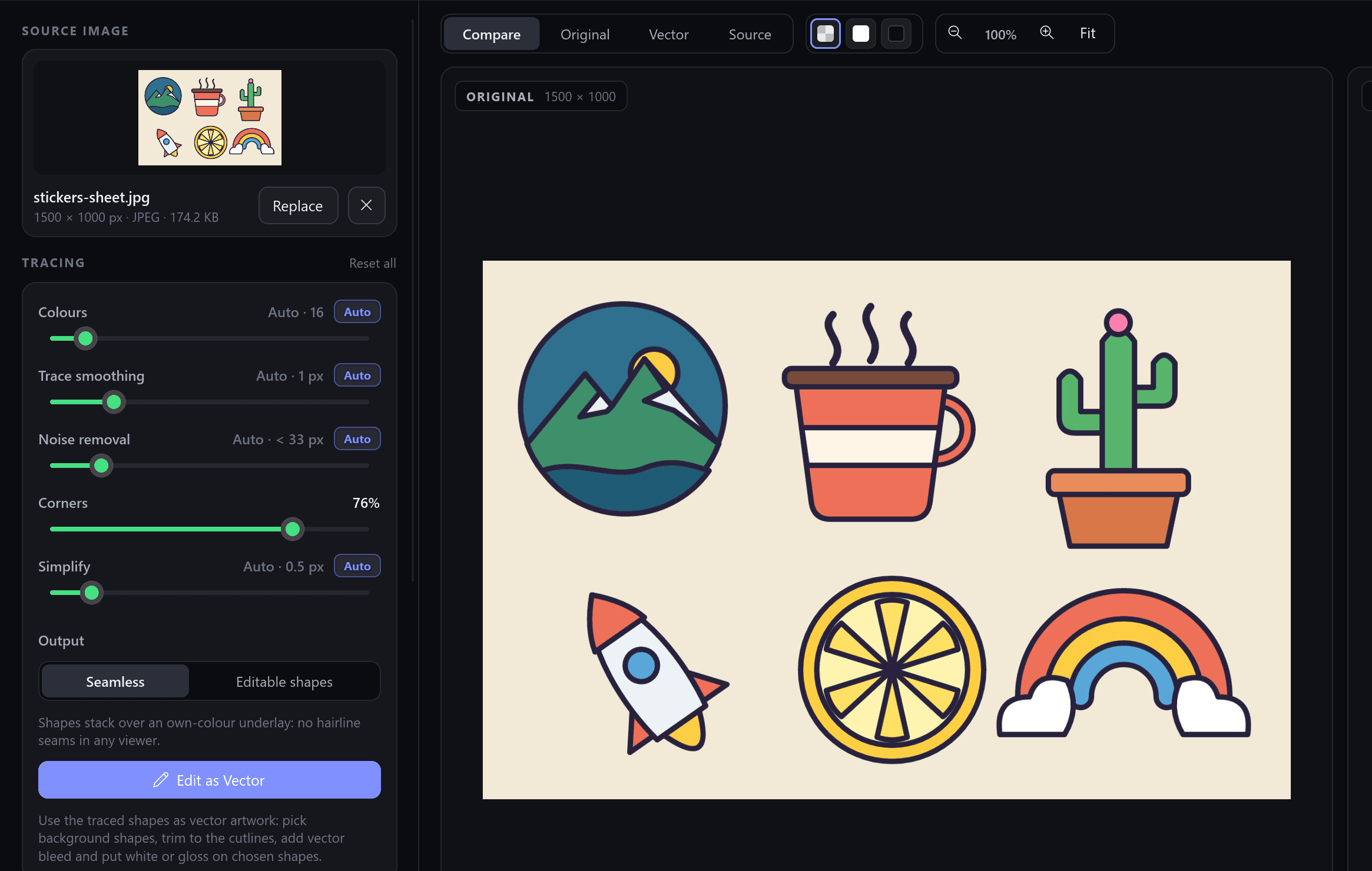The image size is (1372, 871).
Task: Click the zoom out magnifier icon
Action: (955, 33)
